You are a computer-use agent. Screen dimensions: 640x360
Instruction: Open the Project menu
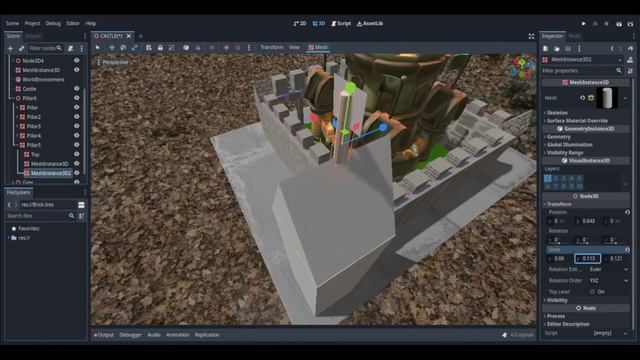[32, 23]
